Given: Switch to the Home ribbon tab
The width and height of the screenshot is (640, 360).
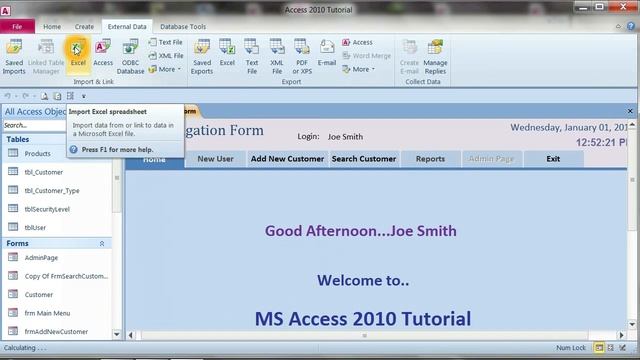Looking at the screenshot, I should pos(52,27).
